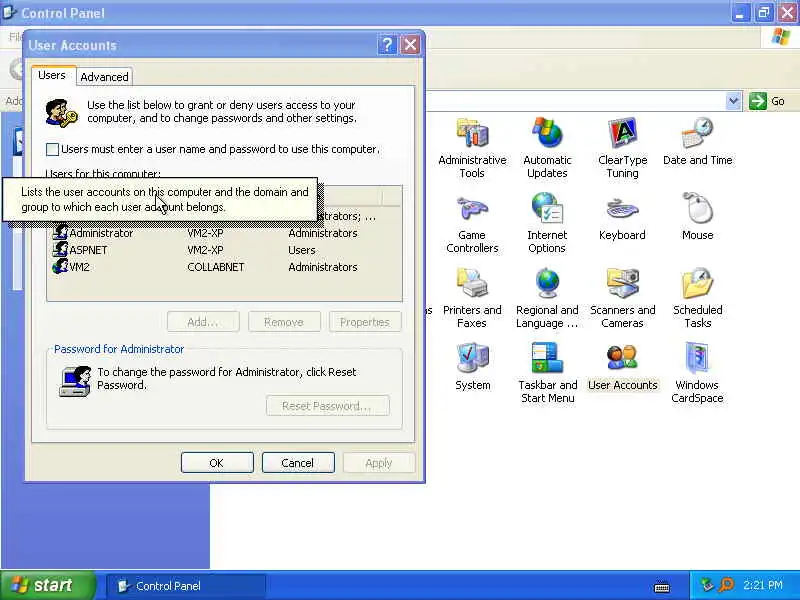Click the magnifier icon in system tray
The image size is (800, 600).
[726, 585]
